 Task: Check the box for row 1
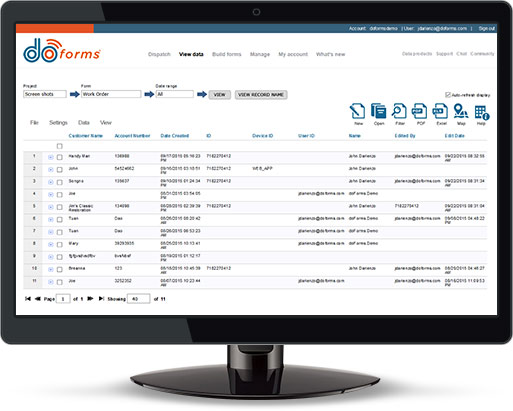click(x=60, y=157)
